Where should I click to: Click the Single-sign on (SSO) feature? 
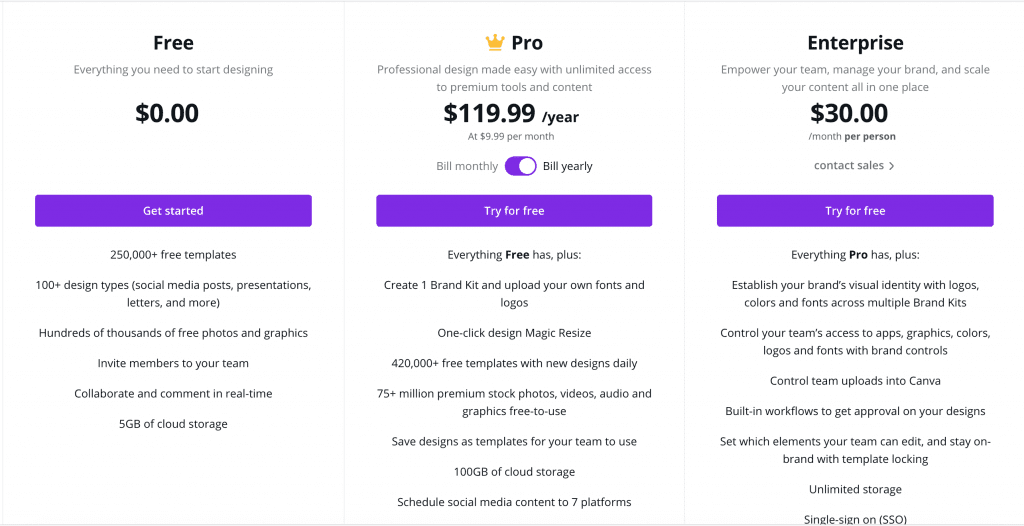(856, 519)
